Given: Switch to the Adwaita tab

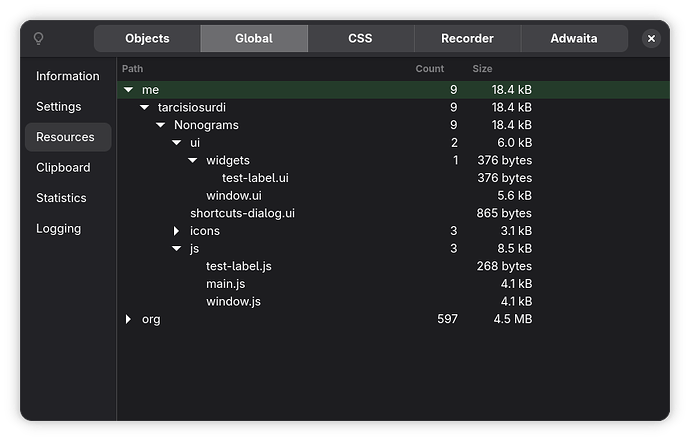Looking at the screenshot, I should (x=575, y=39).
